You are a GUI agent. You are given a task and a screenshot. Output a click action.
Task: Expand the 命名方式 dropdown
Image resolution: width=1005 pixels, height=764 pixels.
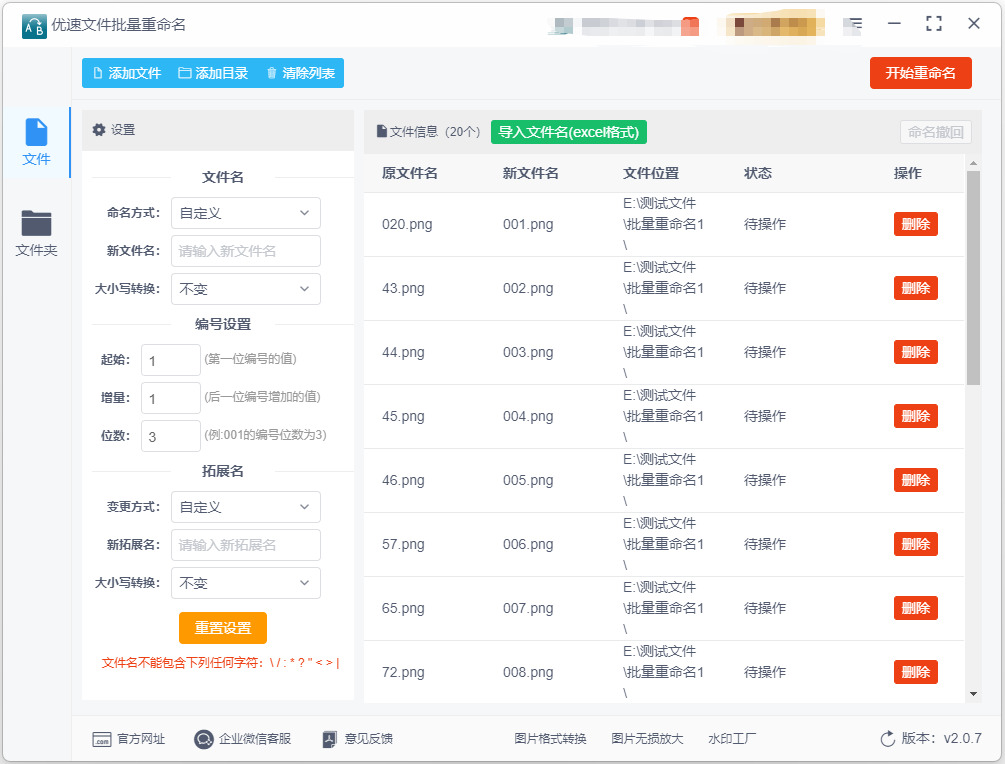246,213
